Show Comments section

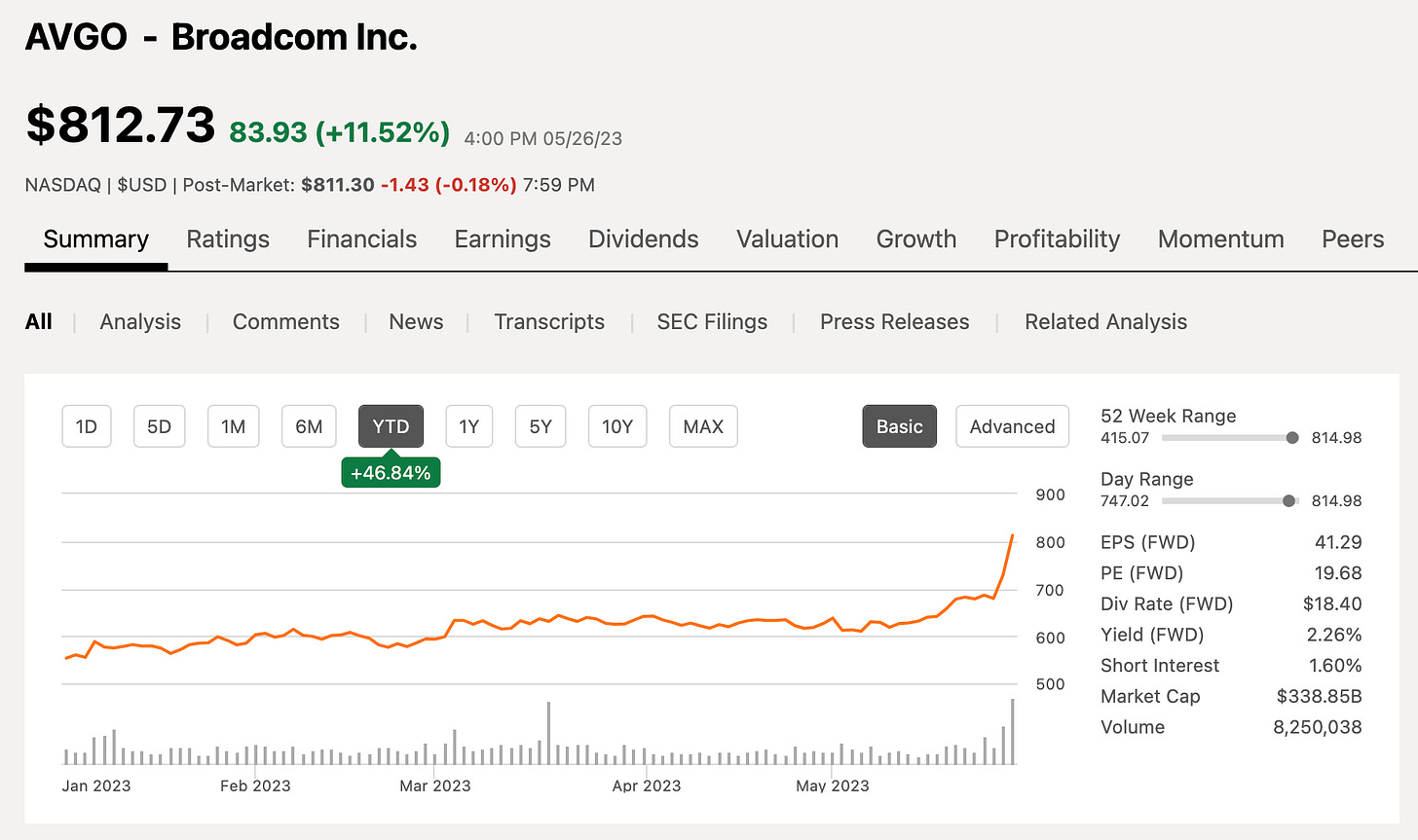tap(286, 322)
